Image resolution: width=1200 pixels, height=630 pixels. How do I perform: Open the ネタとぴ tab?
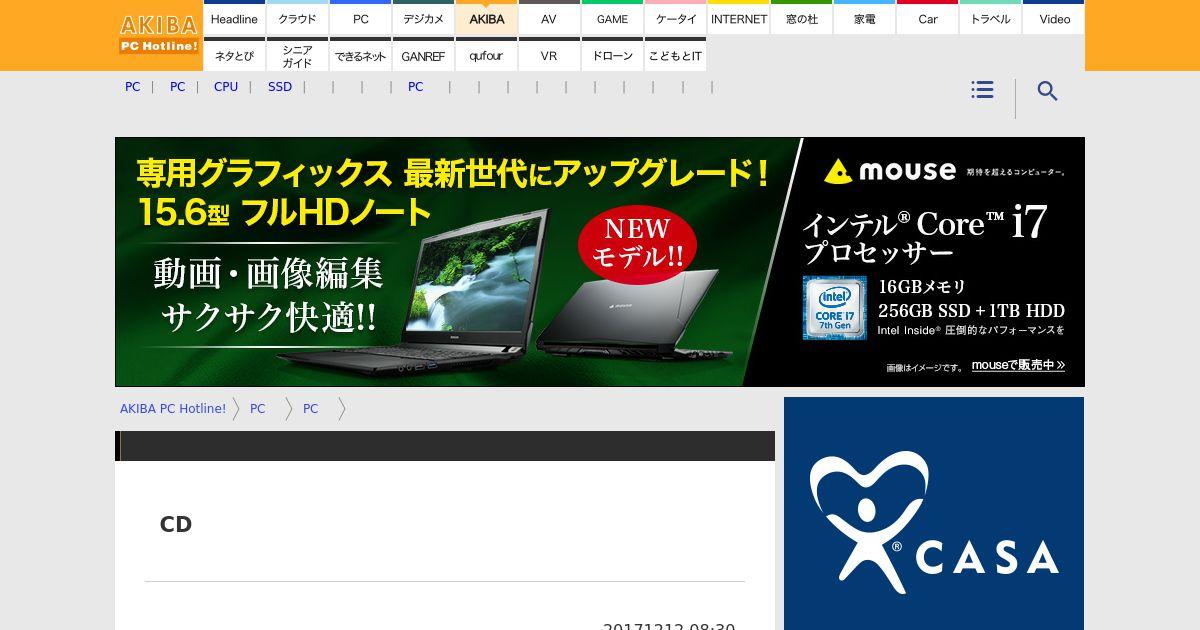coord(234,56)
